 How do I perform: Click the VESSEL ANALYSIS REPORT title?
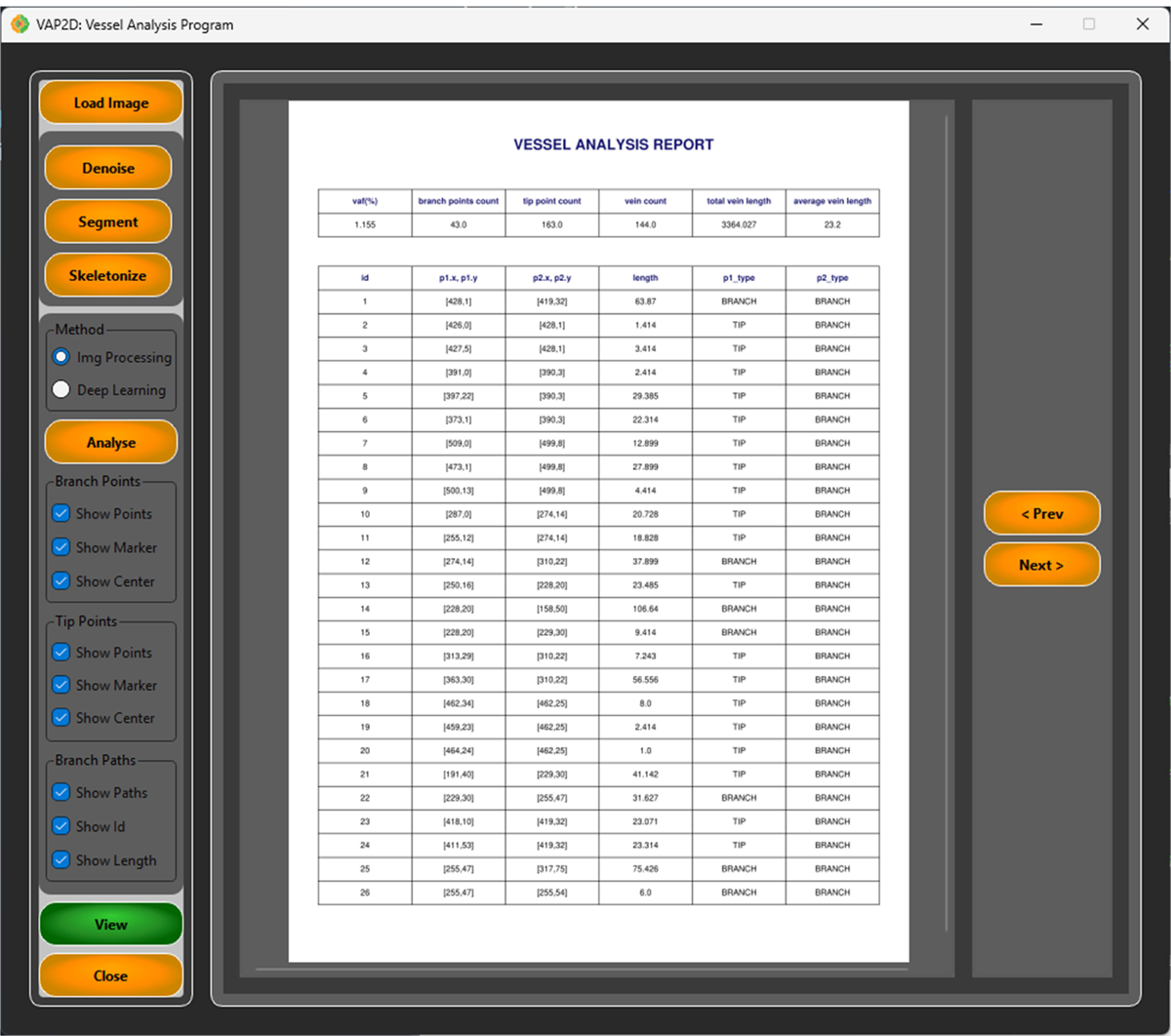tap(614, 144)
